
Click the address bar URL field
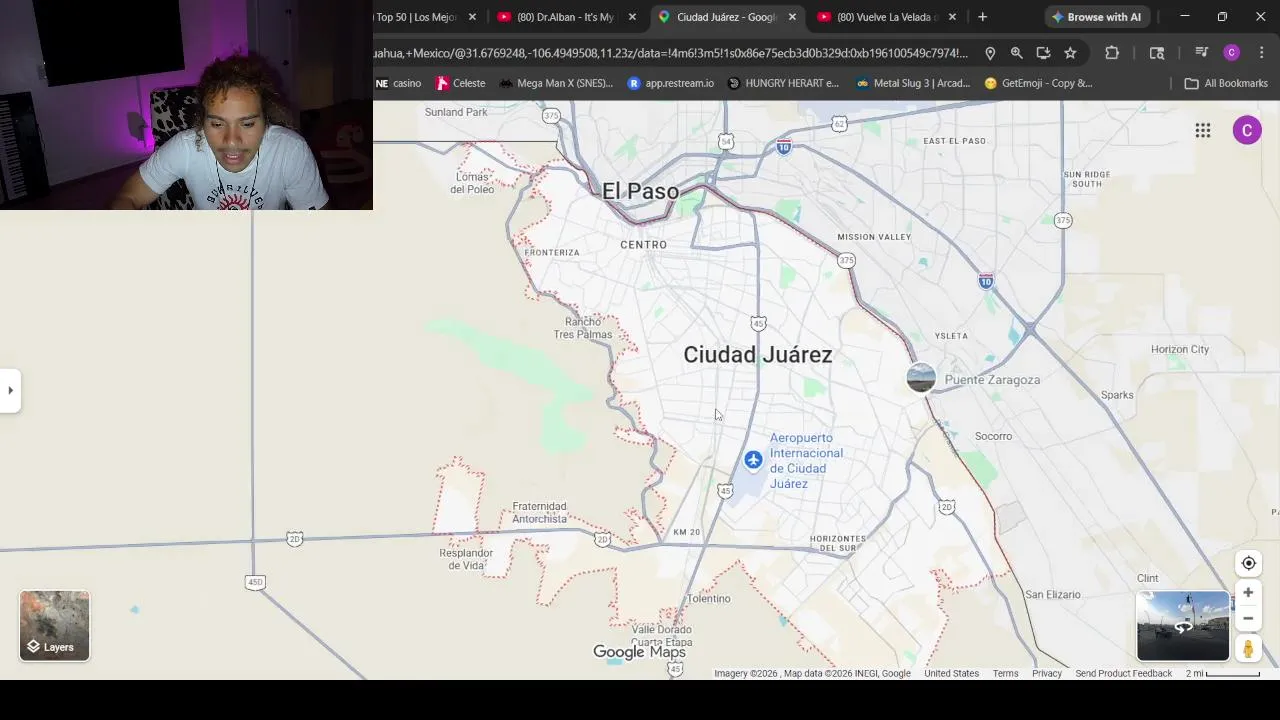click(670, 53)
